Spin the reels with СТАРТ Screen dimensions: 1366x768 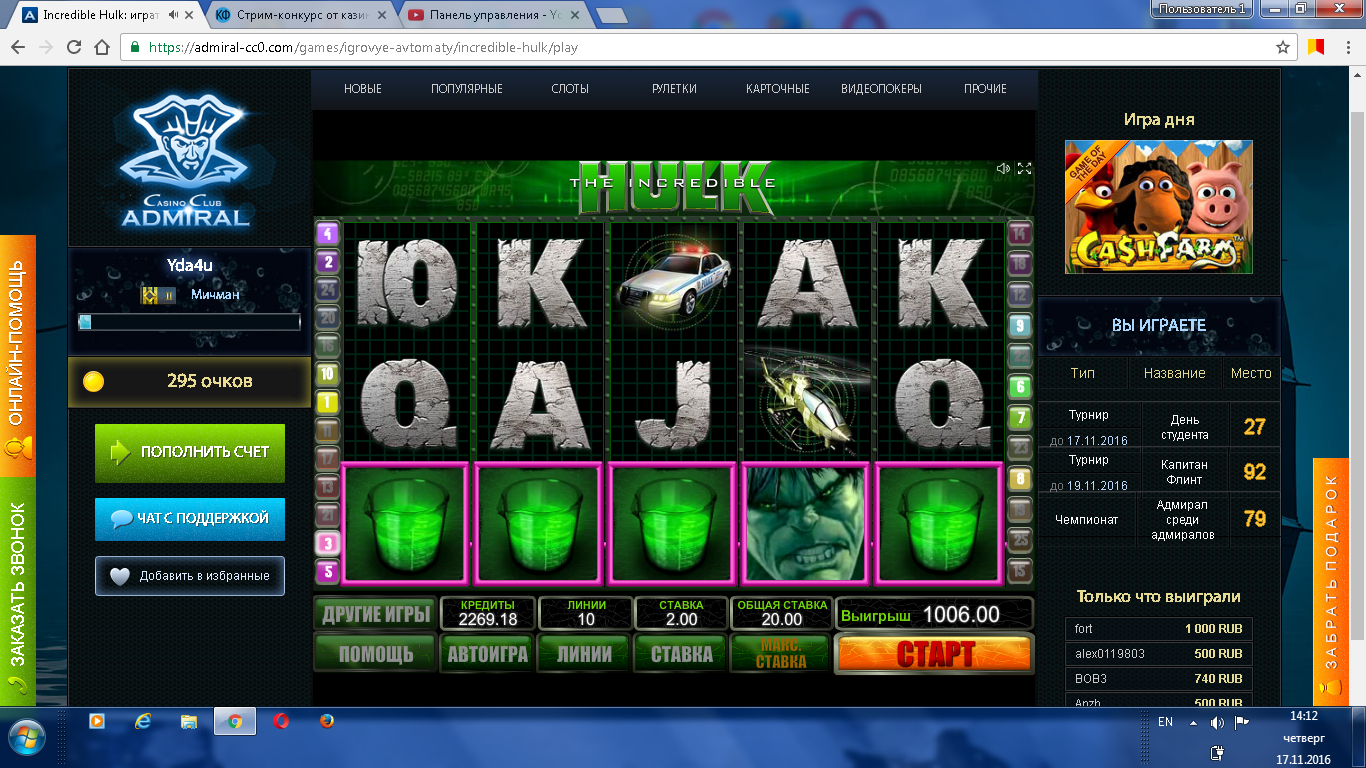tap(935, 654)
